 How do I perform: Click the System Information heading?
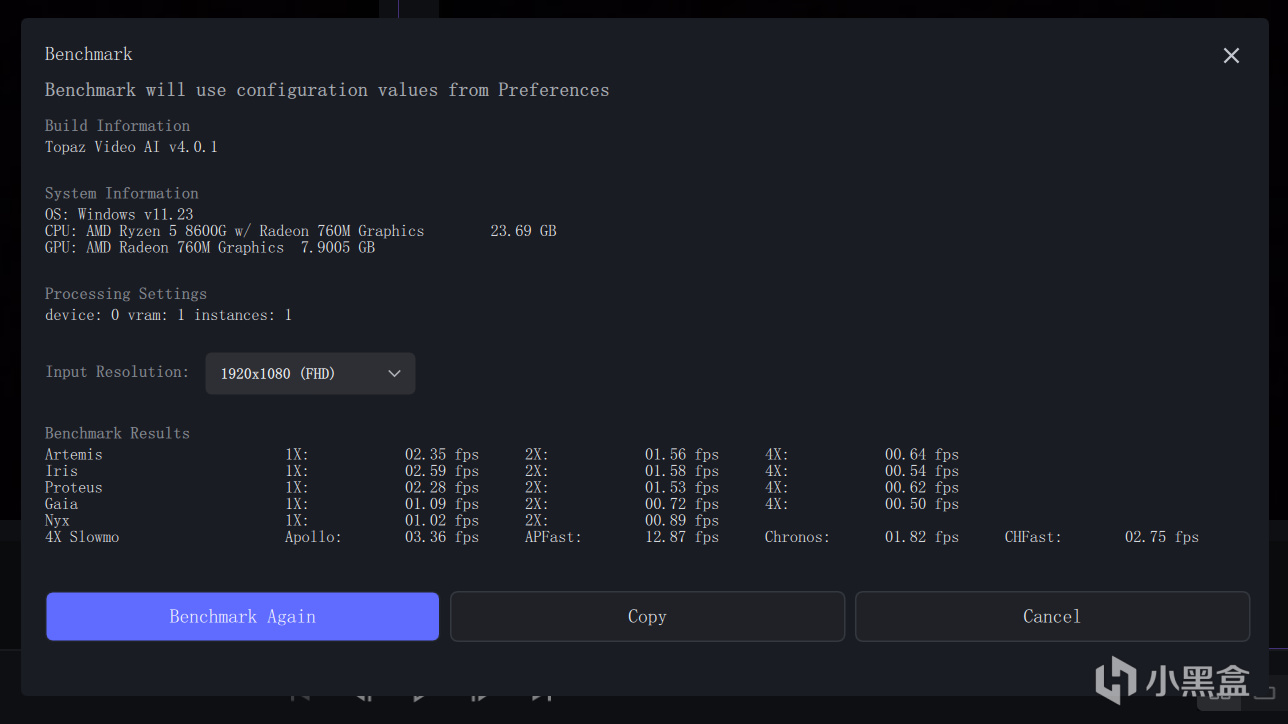click(x=122, y=194)
